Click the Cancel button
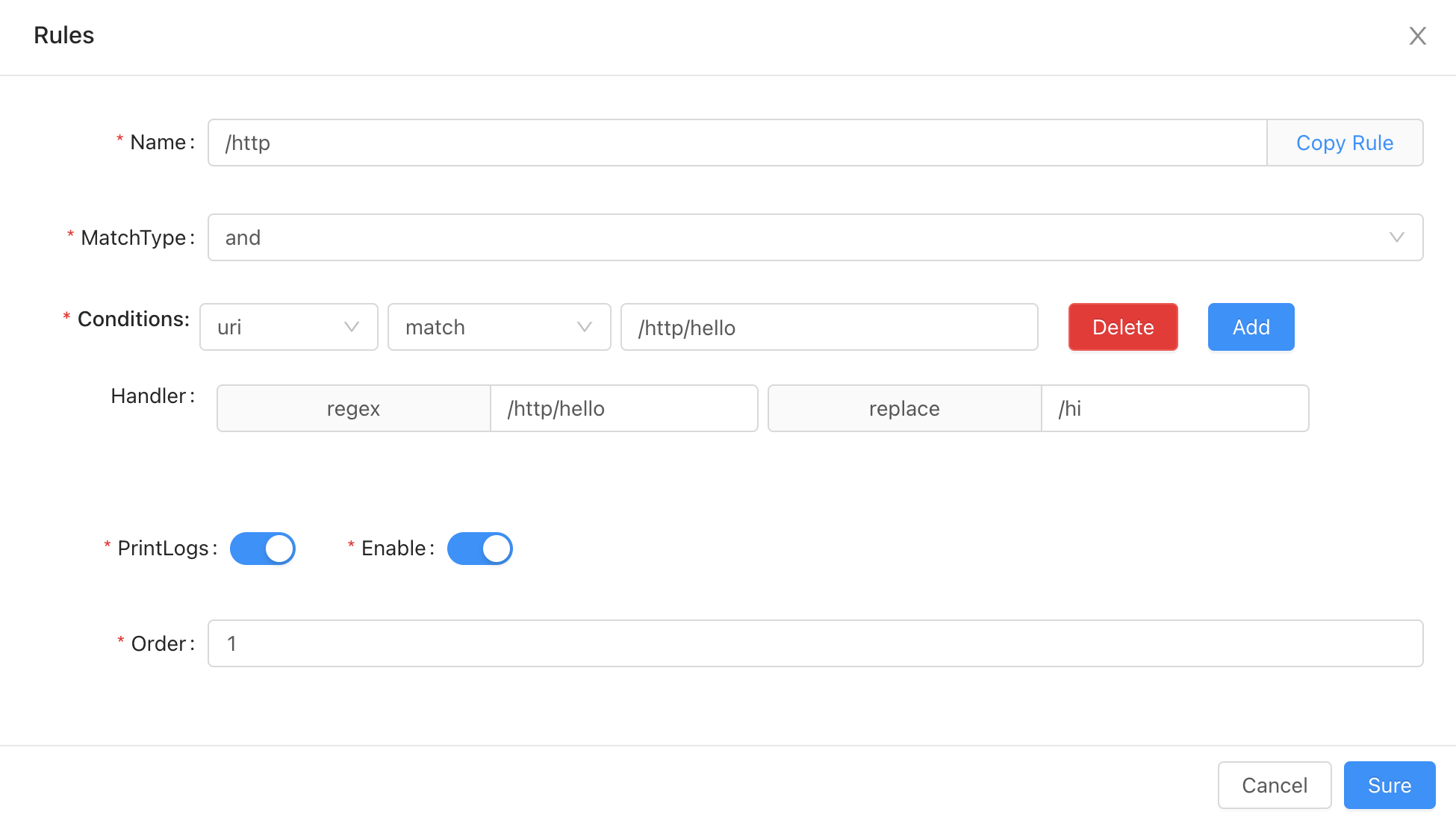Viewport: 1456px width, 818px height. pos(1274,784)
